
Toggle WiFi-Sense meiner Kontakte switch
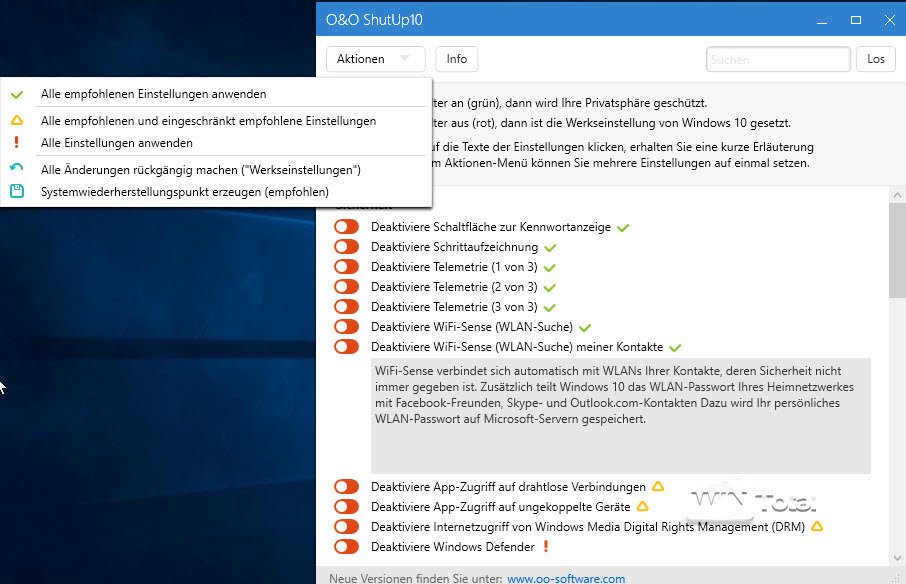pos(347,347)
